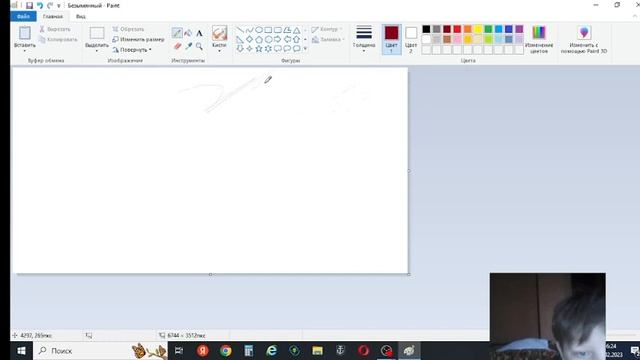Pick the pink color swatch

pyautogui.click(x=457, y=40)
